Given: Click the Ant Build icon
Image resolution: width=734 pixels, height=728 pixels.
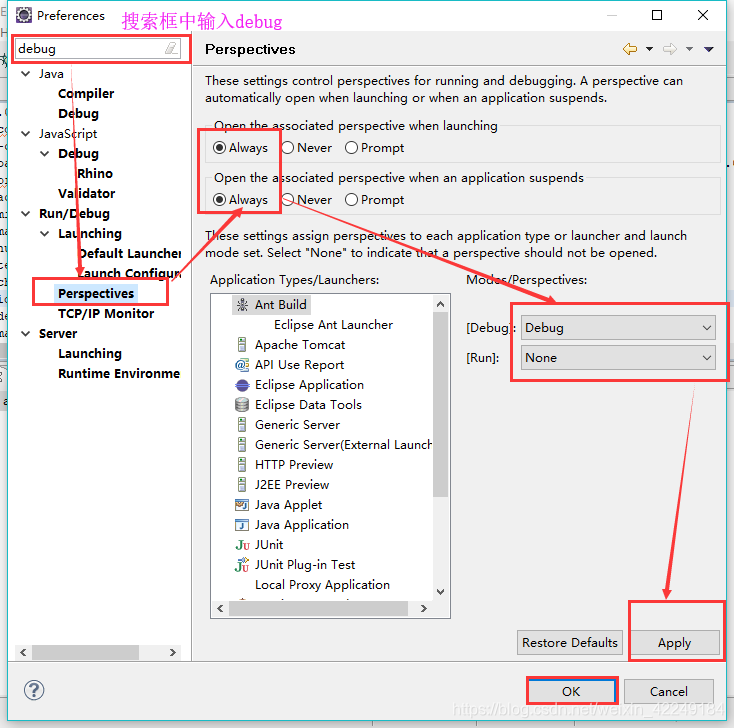Looking at the screenshot, I should 242,305.
